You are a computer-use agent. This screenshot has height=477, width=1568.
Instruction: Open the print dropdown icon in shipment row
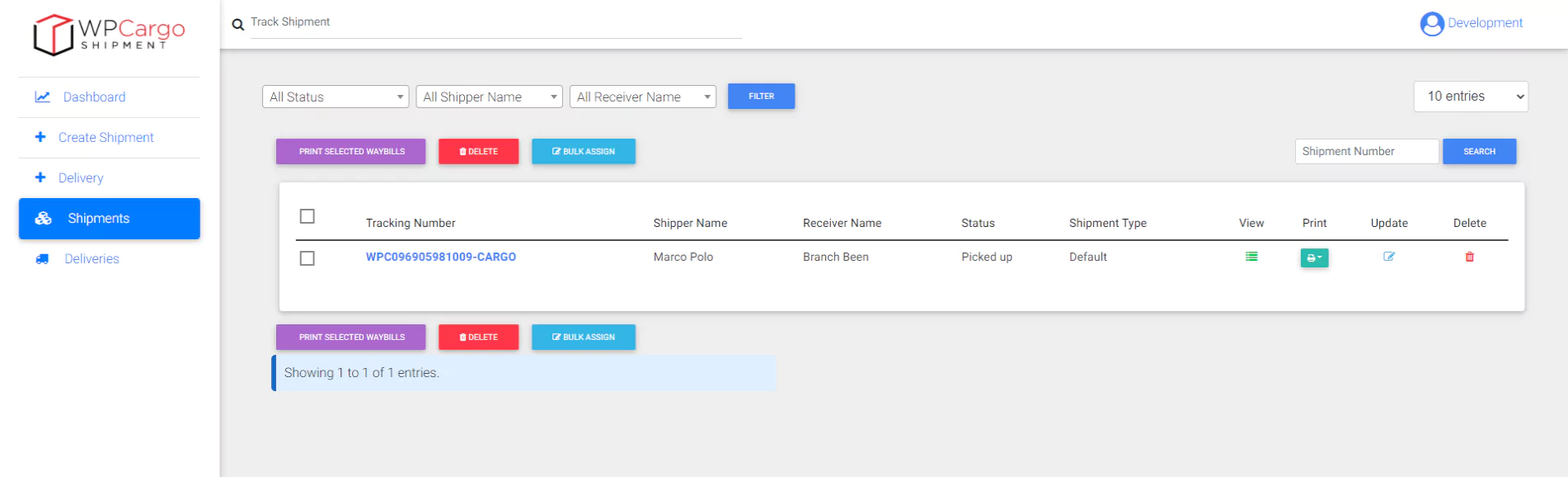(1314, 258)
